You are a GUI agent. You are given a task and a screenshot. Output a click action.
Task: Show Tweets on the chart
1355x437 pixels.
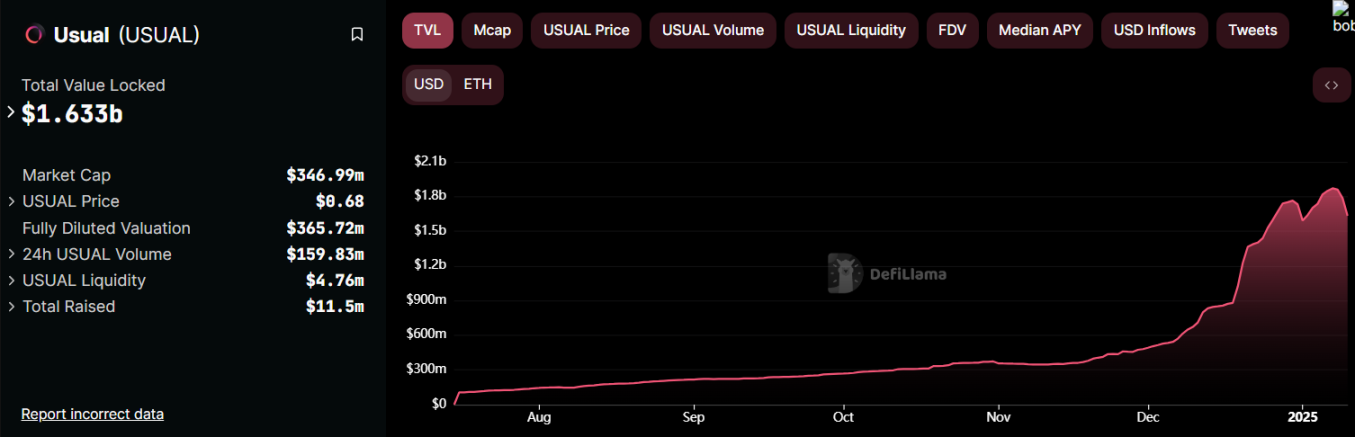point(1252,30)
